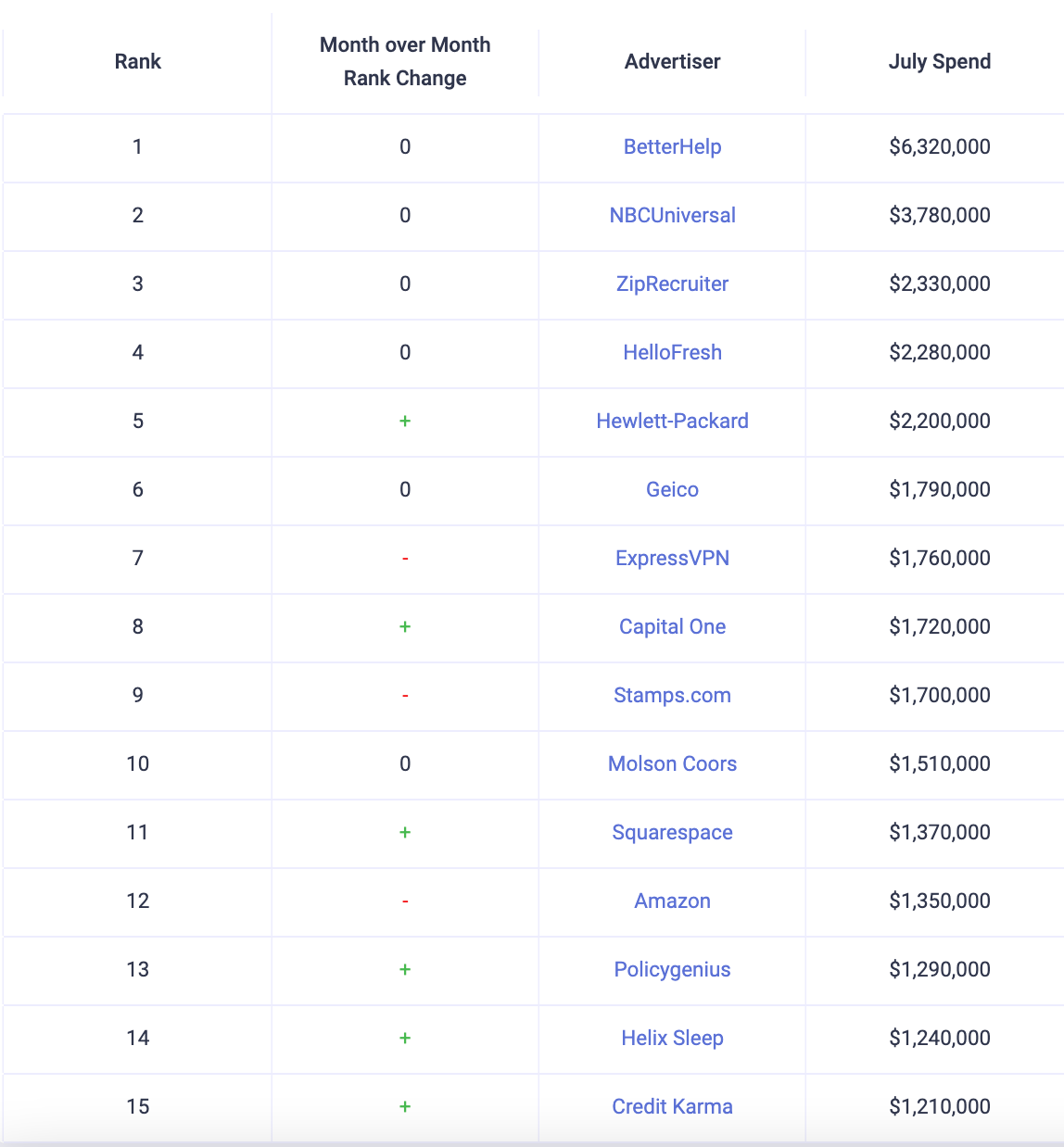Click the Helix Sleep link

[672, 1038]
